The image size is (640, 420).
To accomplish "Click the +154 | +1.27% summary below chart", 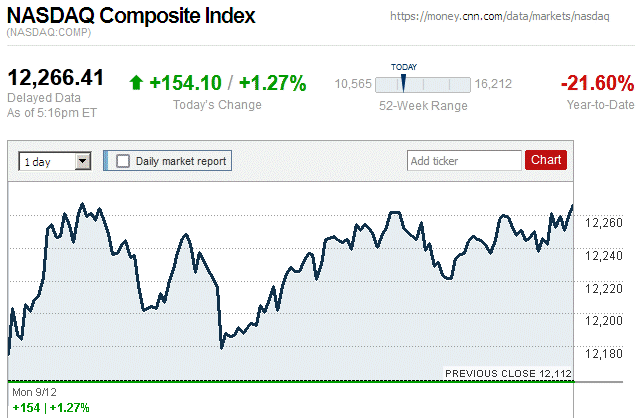I will [x=50, y=407].
